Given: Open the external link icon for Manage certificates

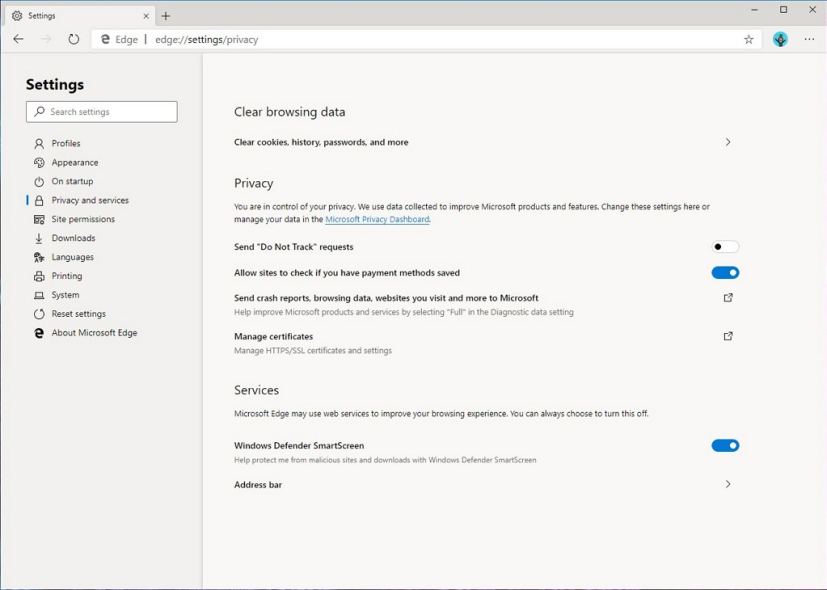Looking at the screenshot, I should pos(728,336).
